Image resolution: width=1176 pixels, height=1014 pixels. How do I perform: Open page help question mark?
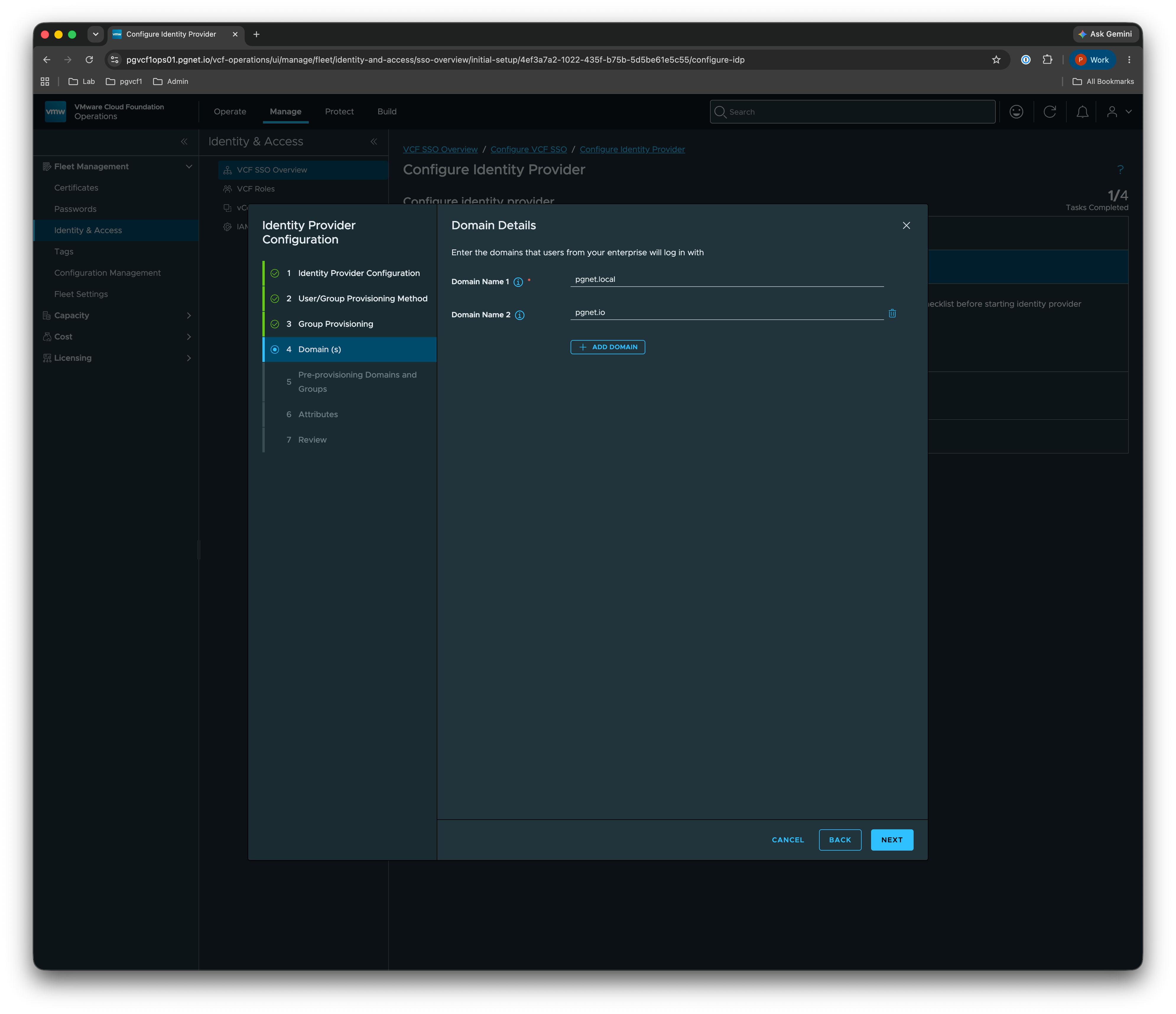[x=1120, y=169]
